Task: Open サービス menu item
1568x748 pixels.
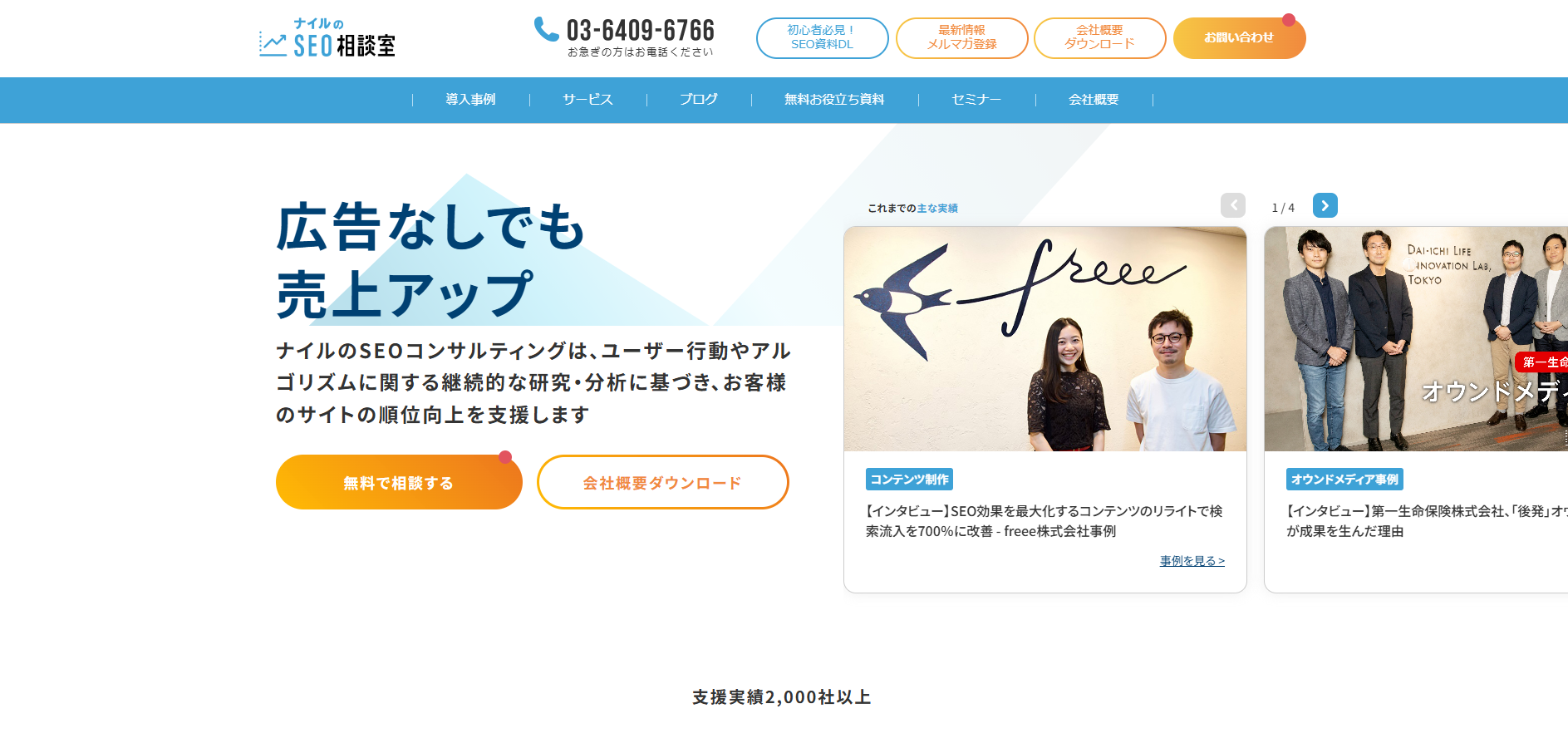Action: click(x=587, y=100)
